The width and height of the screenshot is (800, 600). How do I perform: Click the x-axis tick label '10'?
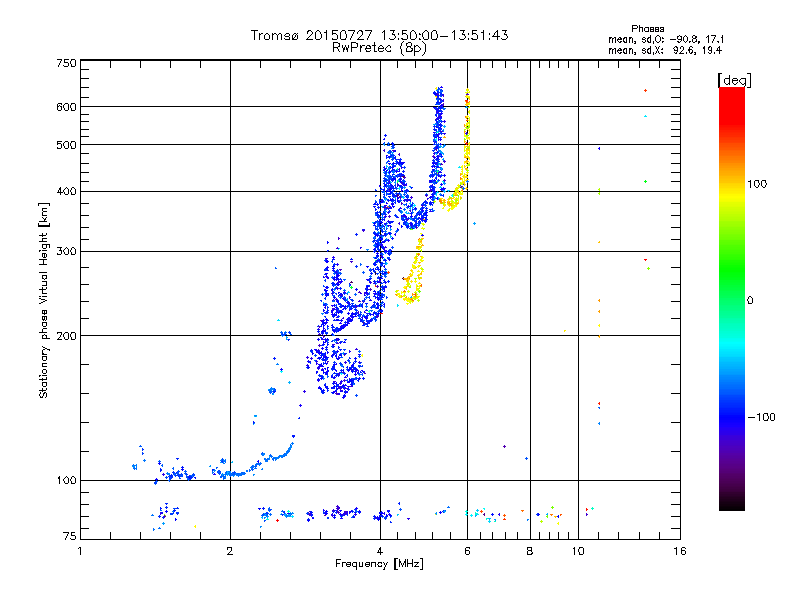(578, 551)
